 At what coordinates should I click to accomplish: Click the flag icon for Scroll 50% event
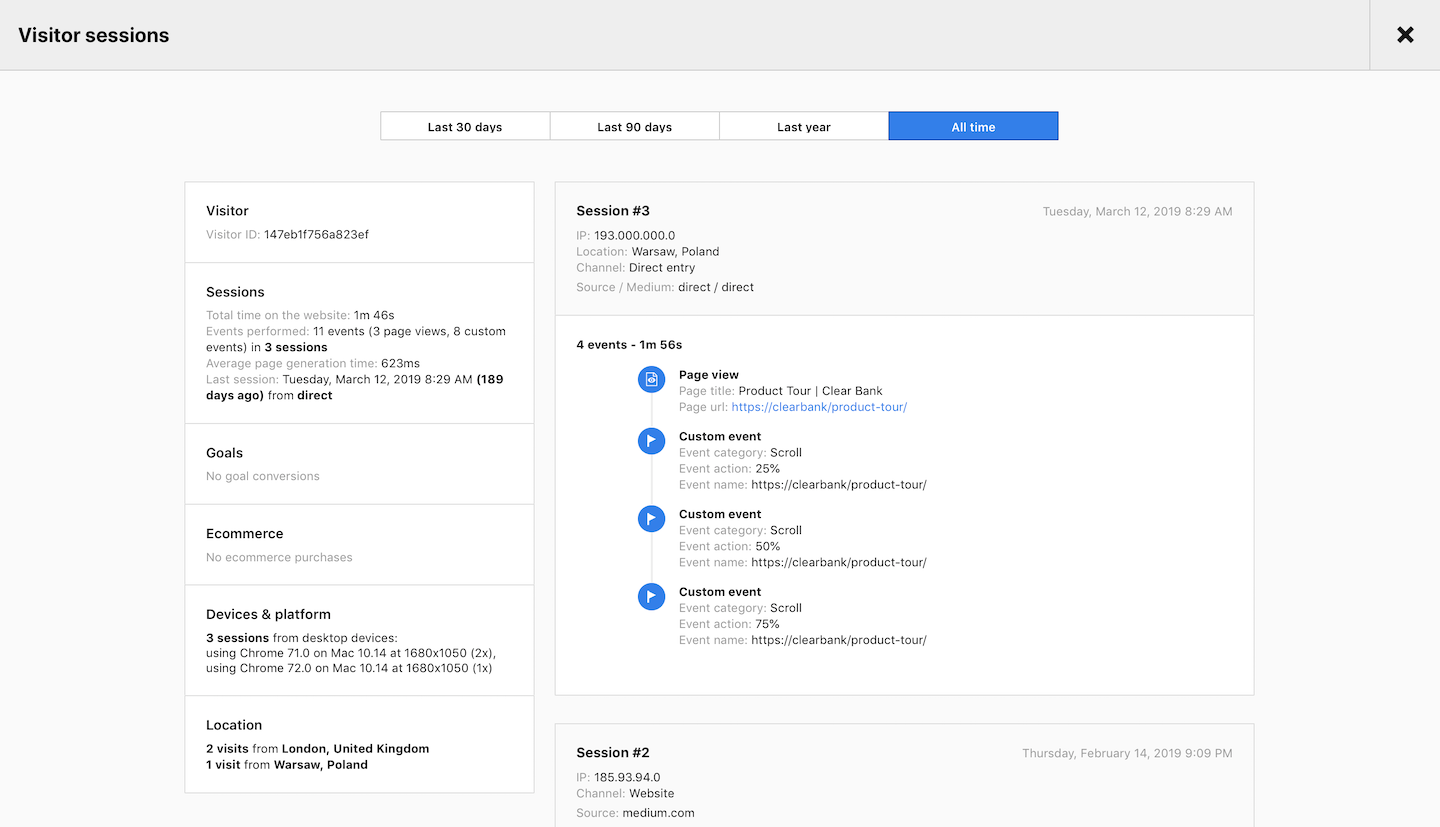pyautogui.click(x=651, y=518)
